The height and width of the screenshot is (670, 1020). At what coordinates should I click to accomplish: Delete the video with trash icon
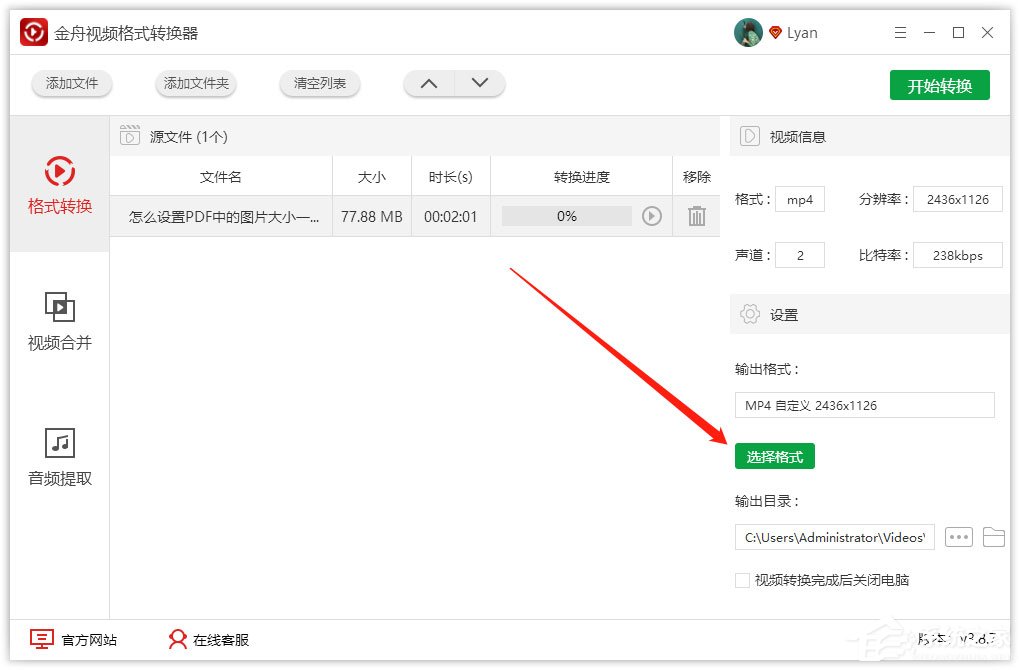(697, 216)
